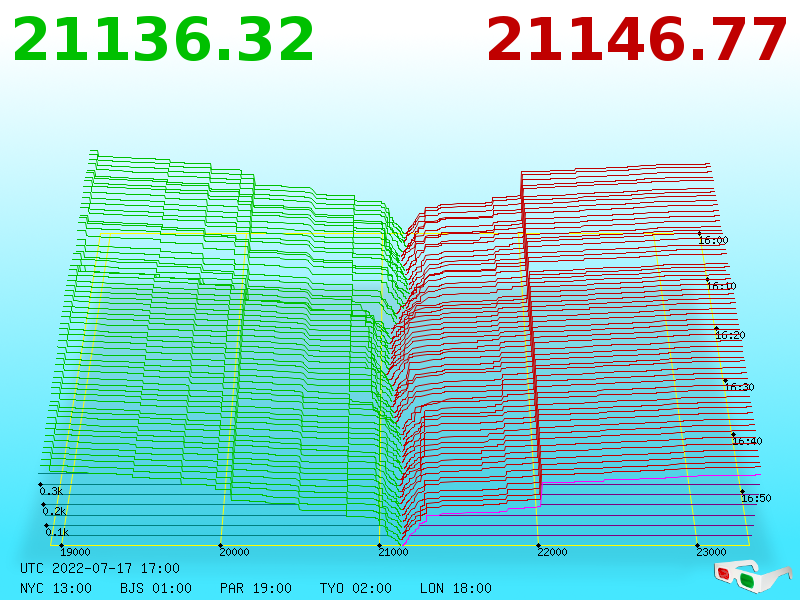Click the green bid price 21136.32
Image resolution: width=800 pixels, height=600 pixels.
pyautogui.click(x=163, y=40)
